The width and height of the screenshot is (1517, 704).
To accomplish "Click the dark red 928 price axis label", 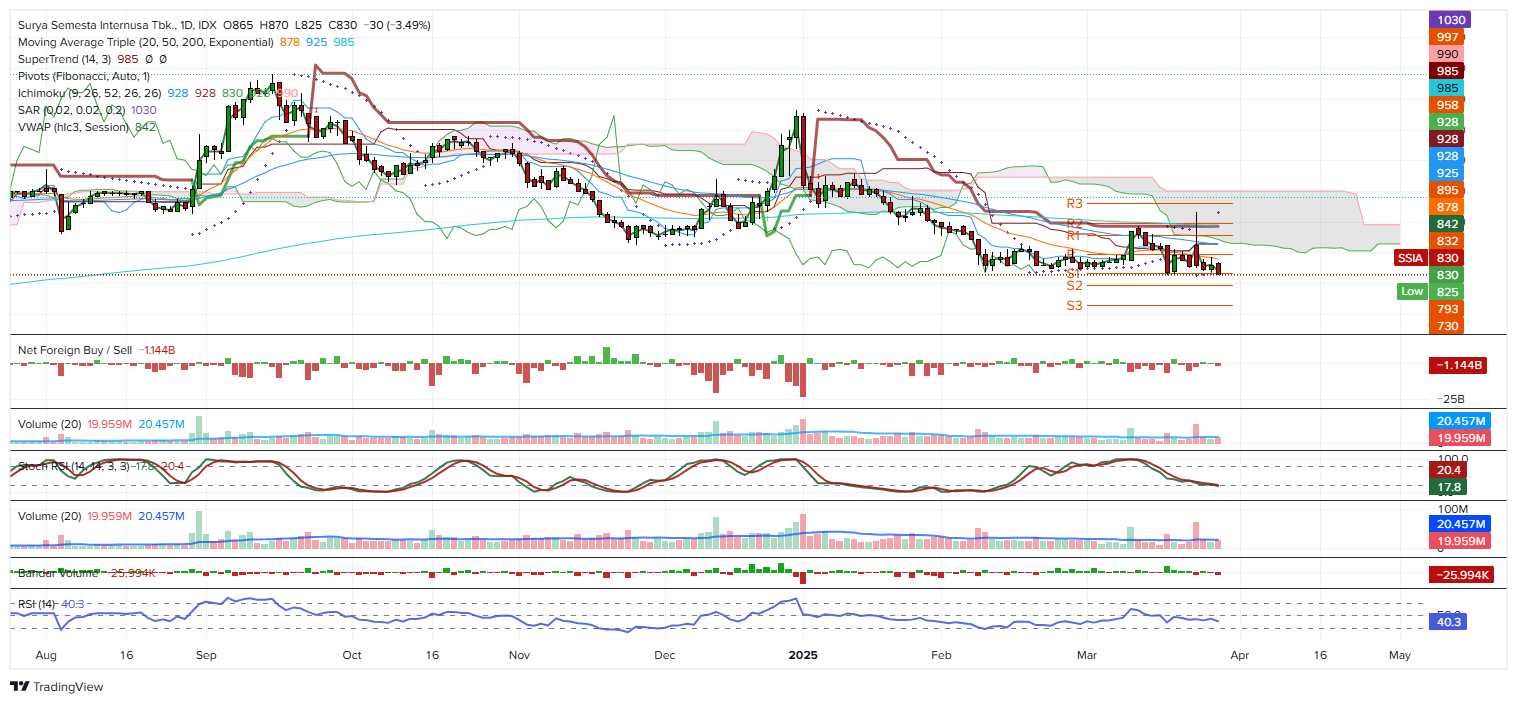I will (x=1447, y=139).
